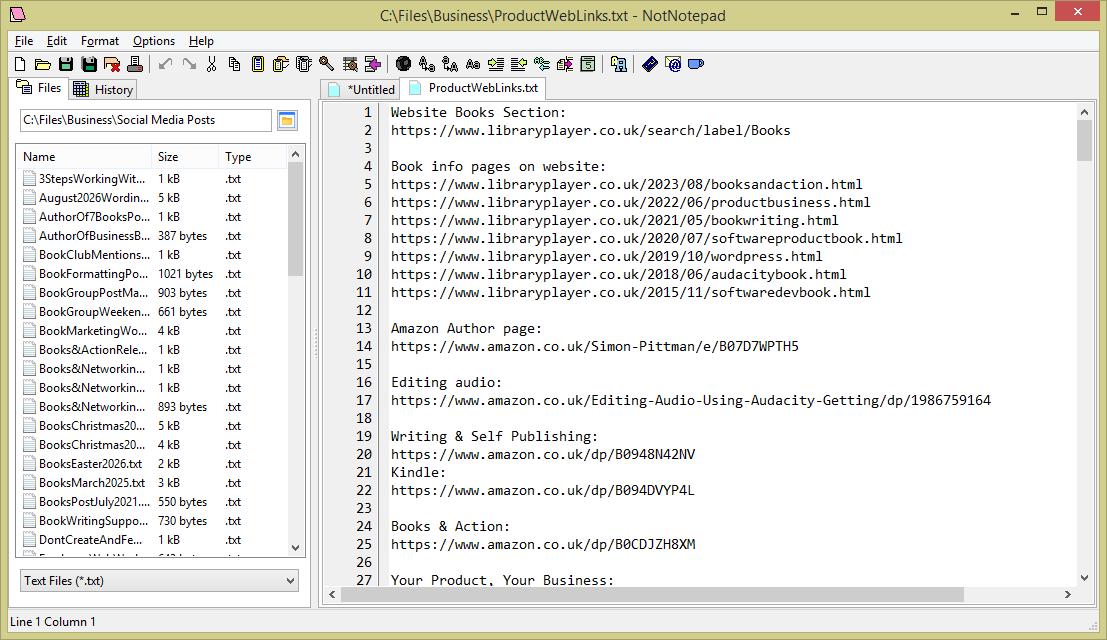1107x640 pixels.
Task: Click the email @ toolbar icon
Action: tap(673, 64)
